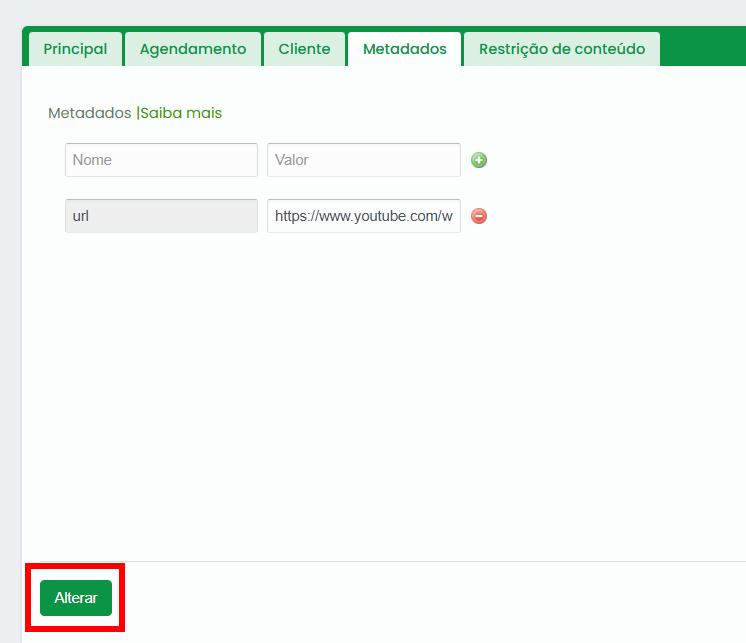Click the green add metadata plus icon
Screen dimensions: 746x643
[479, 160]
